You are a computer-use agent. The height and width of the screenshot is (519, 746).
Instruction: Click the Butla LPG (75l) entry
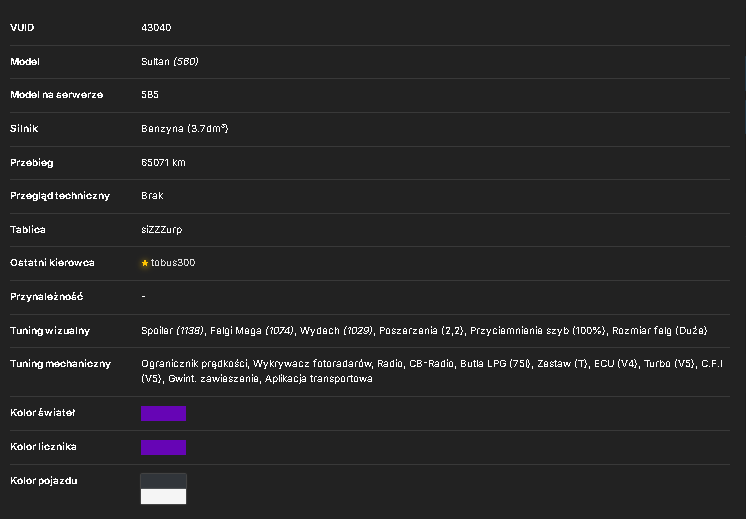(495, 363)
